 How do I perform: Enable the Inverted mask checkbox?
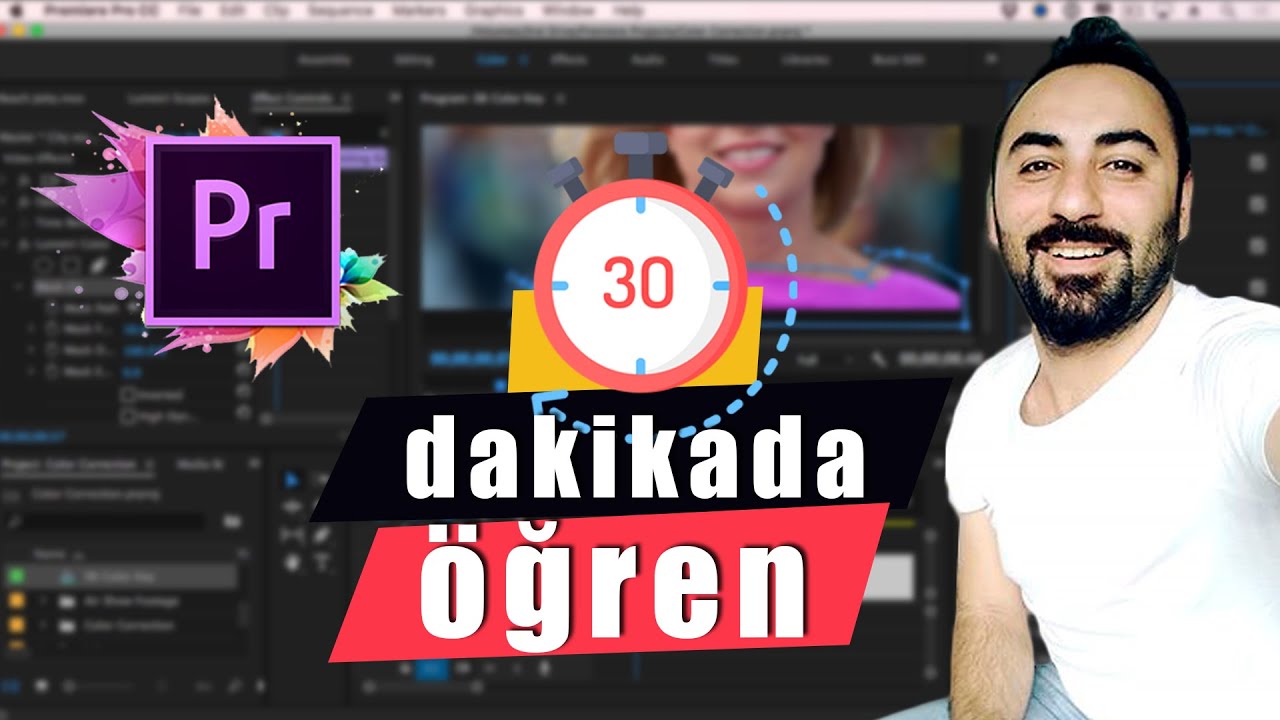127,394
